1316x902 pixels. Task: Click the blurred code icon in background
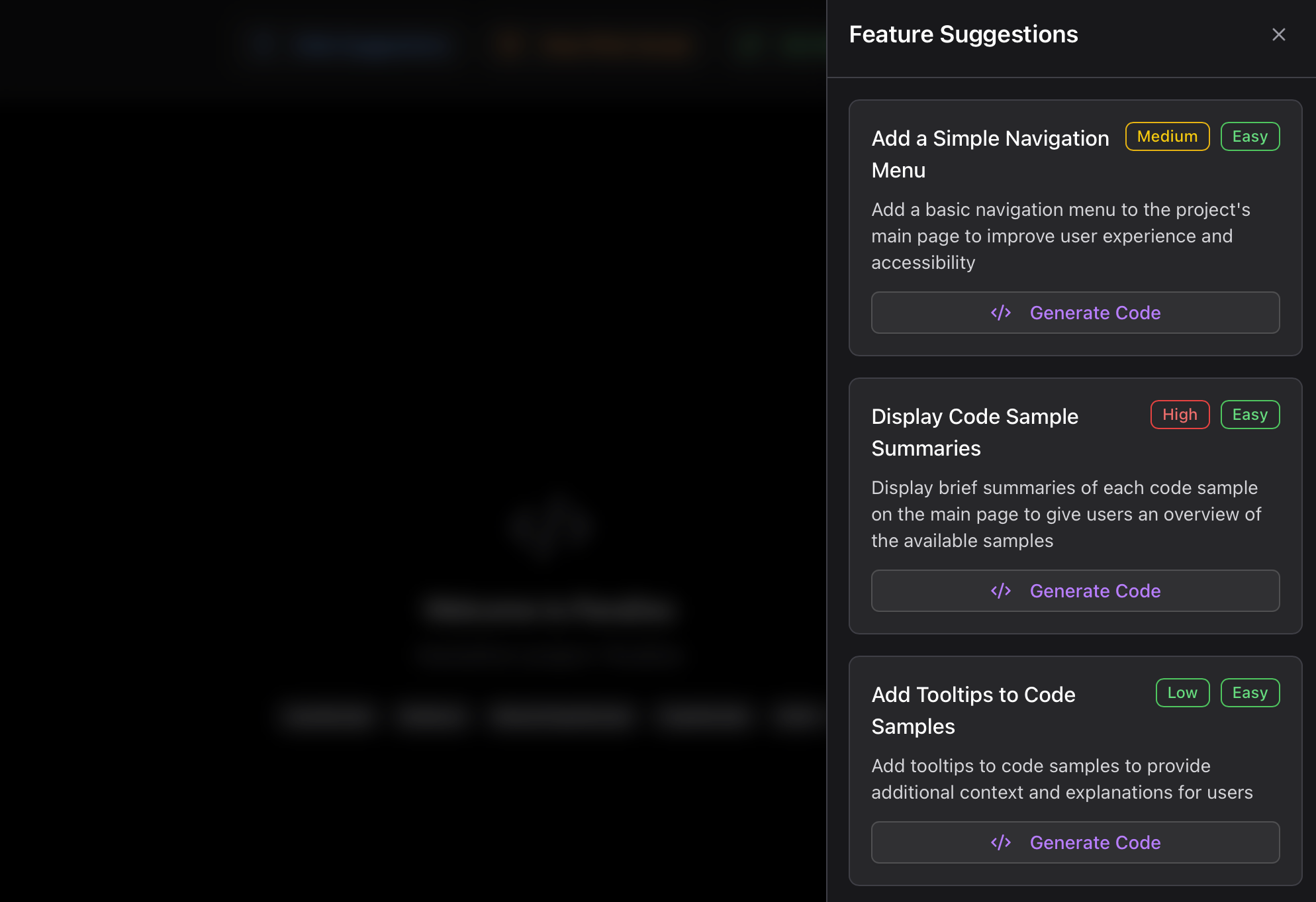[x=551, y=526]
